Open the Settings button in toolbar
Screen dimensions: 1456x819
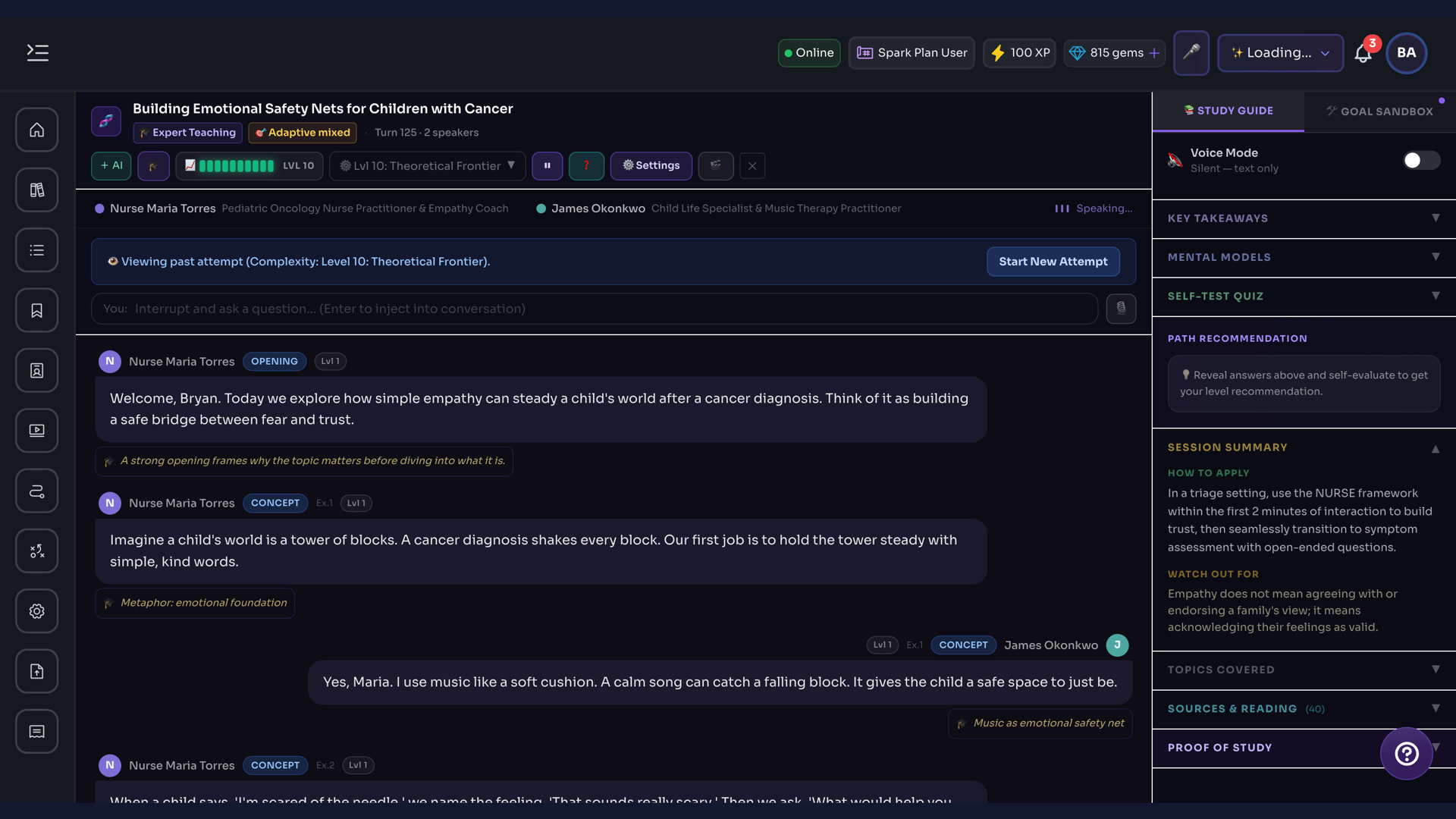tap(651, 165)
